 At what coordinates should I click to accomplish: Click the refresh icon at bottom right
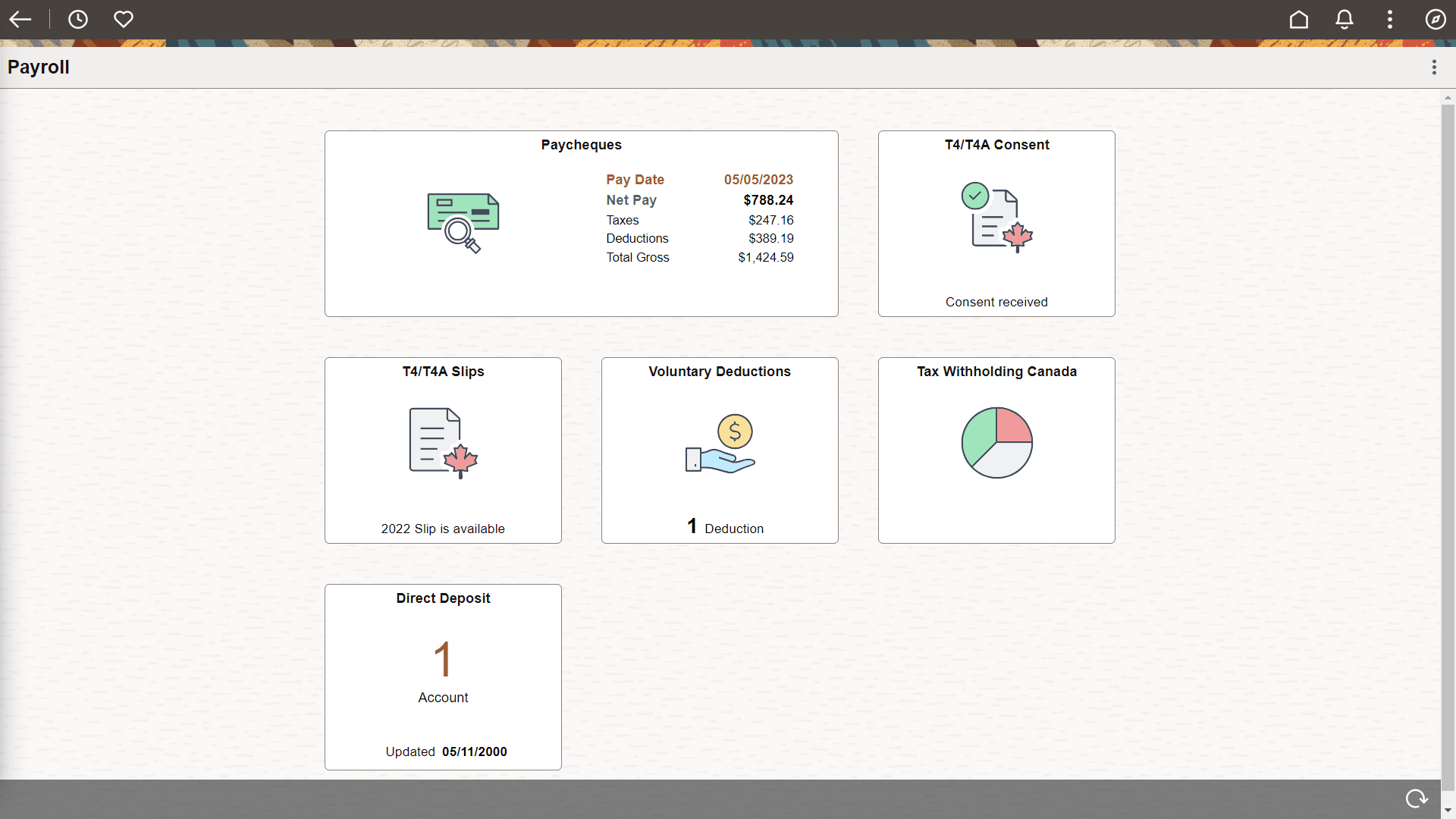[x=1417, y=798]
